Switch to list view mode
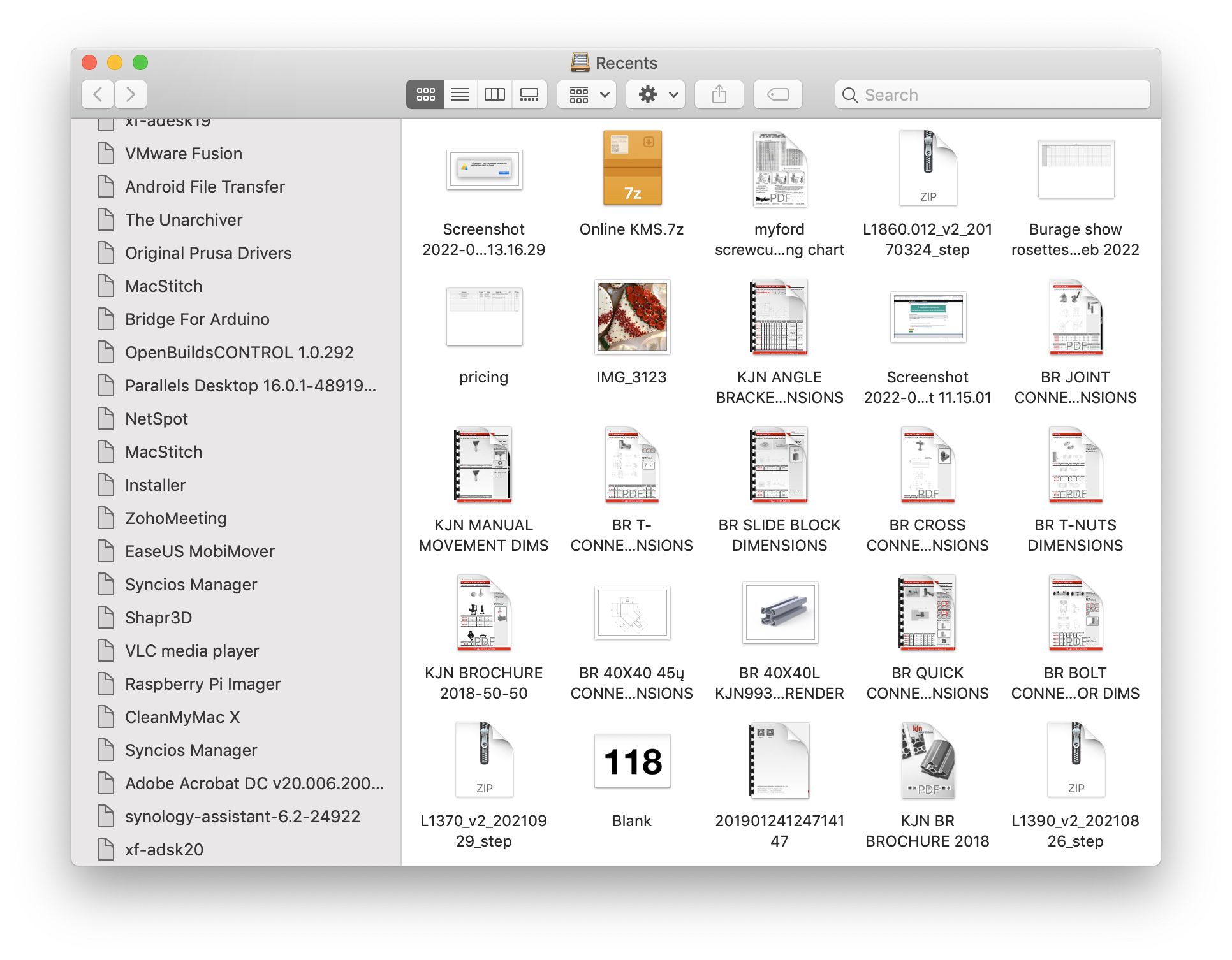 (x=460, y=95)
